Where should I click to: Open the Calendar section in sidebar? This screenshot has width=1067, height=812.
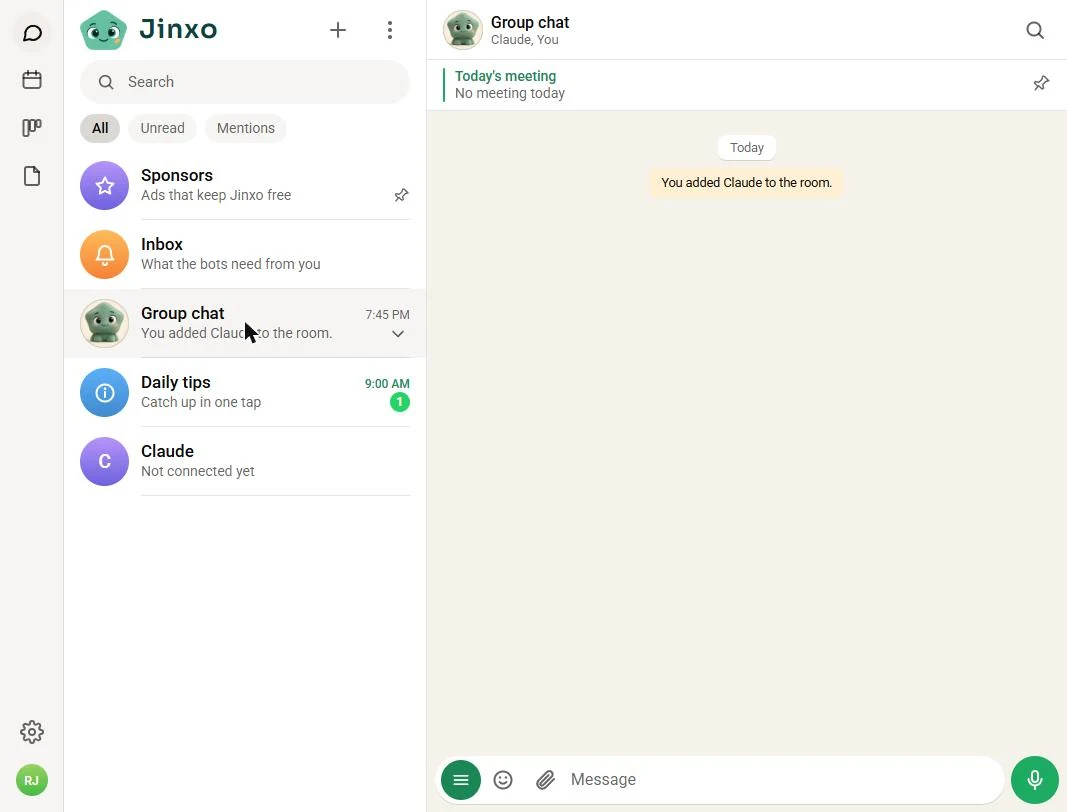[32, 80]
